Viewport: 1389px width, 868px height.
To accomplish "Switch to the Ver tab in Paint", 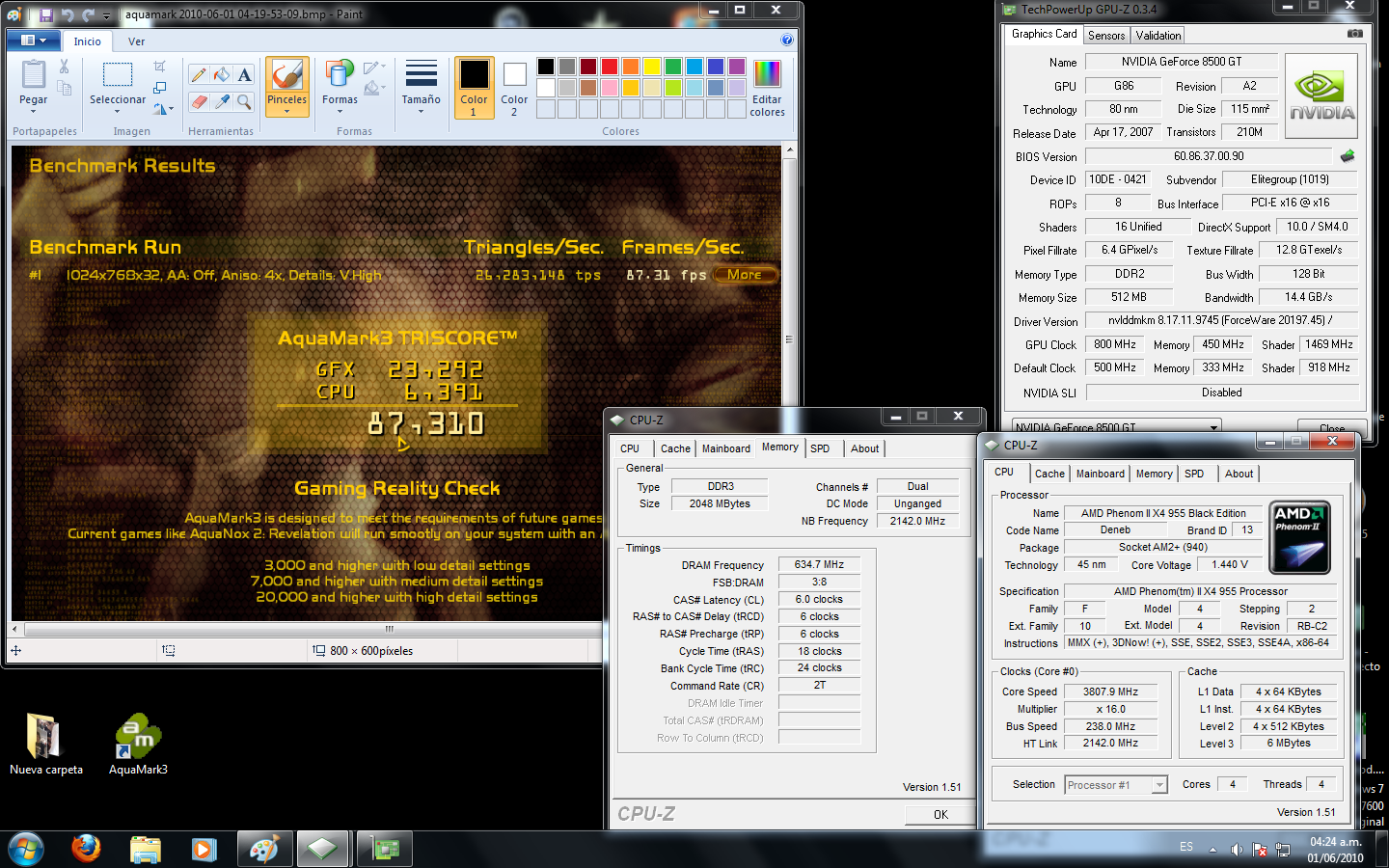I will point(137,41).
